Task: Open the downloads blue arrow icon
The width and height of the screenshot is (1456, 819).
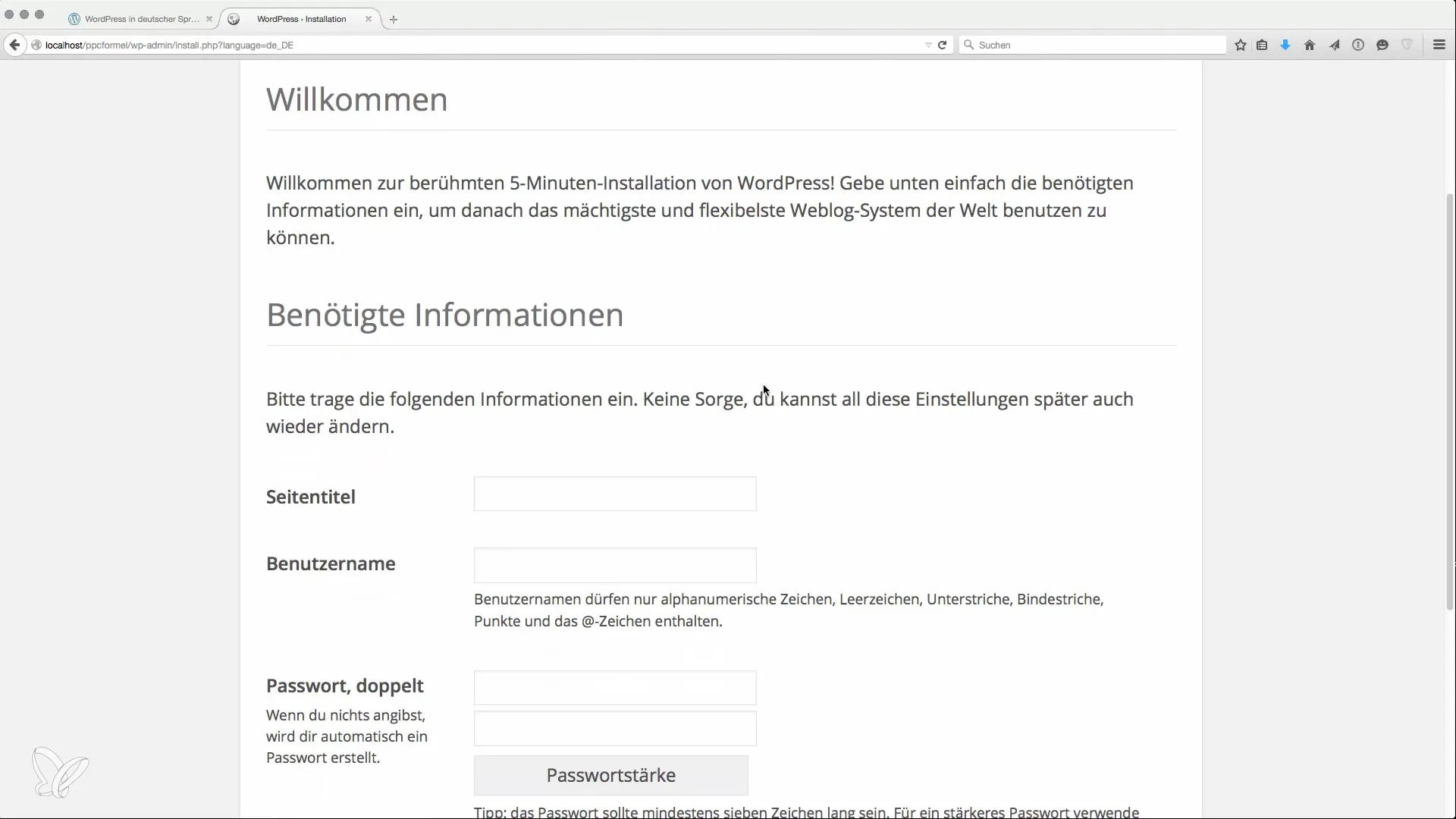Action: (x=1285, y=45)
